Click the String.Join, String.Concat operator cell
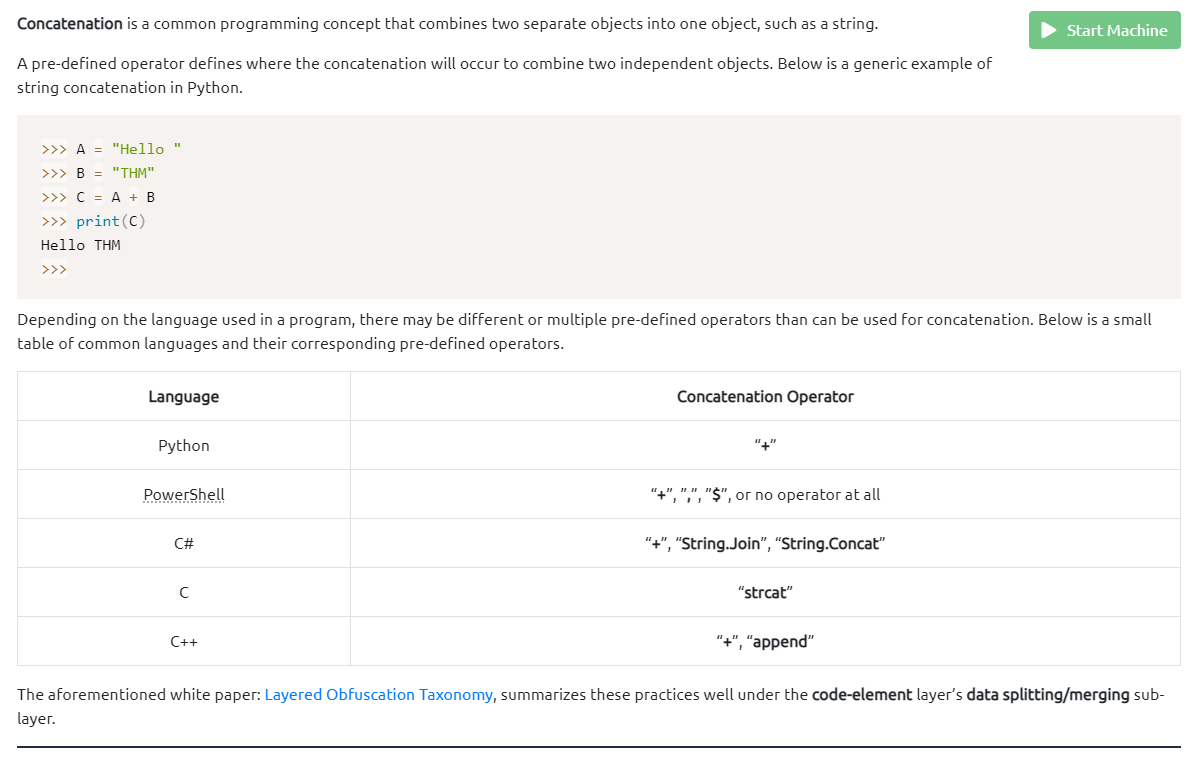The width and height of the screenshot is (1194, 758). pos(765,543)
